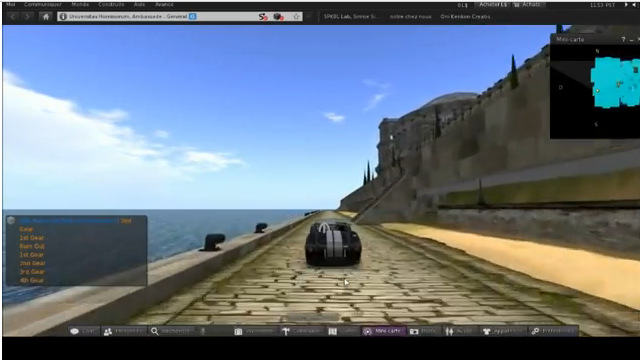Viewport: 640px width, 360px height.
Task: Toggle the microphone voice button
Action: [203, 331]
